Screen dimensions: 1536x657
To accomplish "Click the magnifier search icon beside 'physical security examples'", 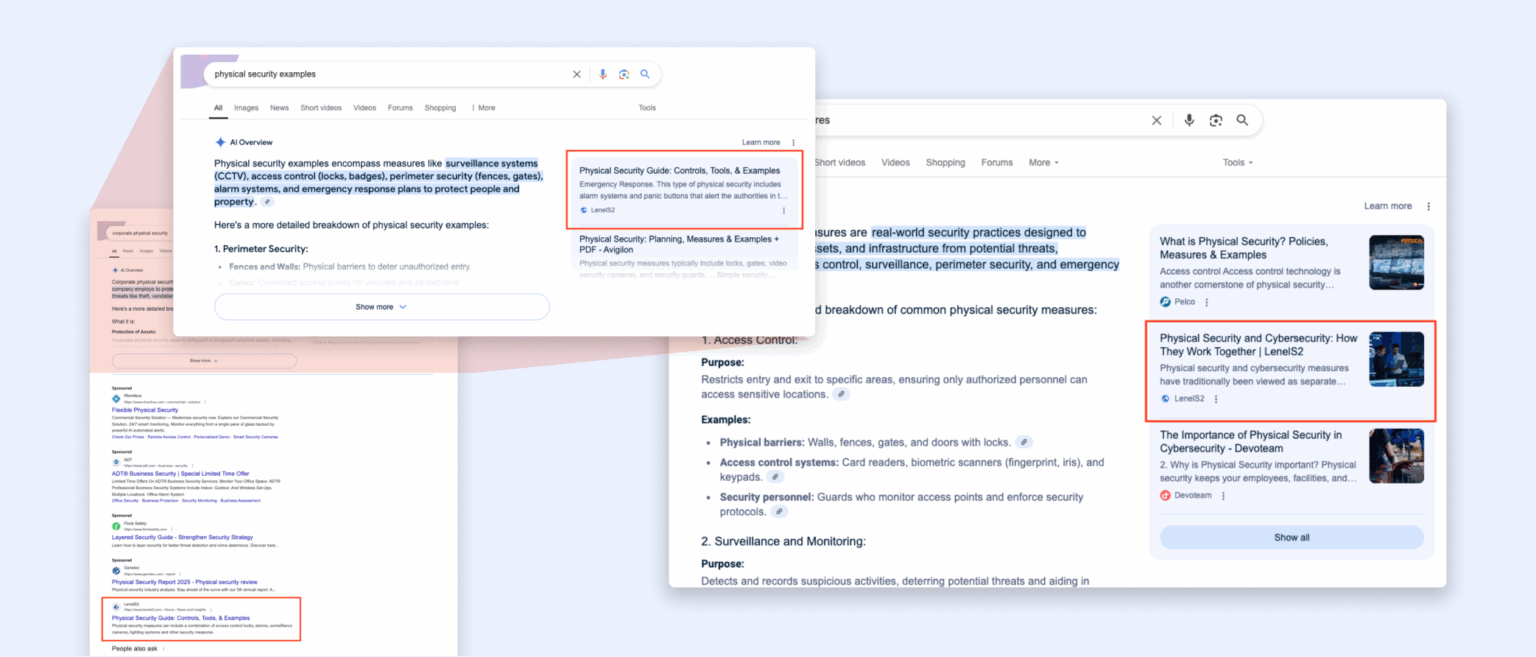I will point(645,74).
